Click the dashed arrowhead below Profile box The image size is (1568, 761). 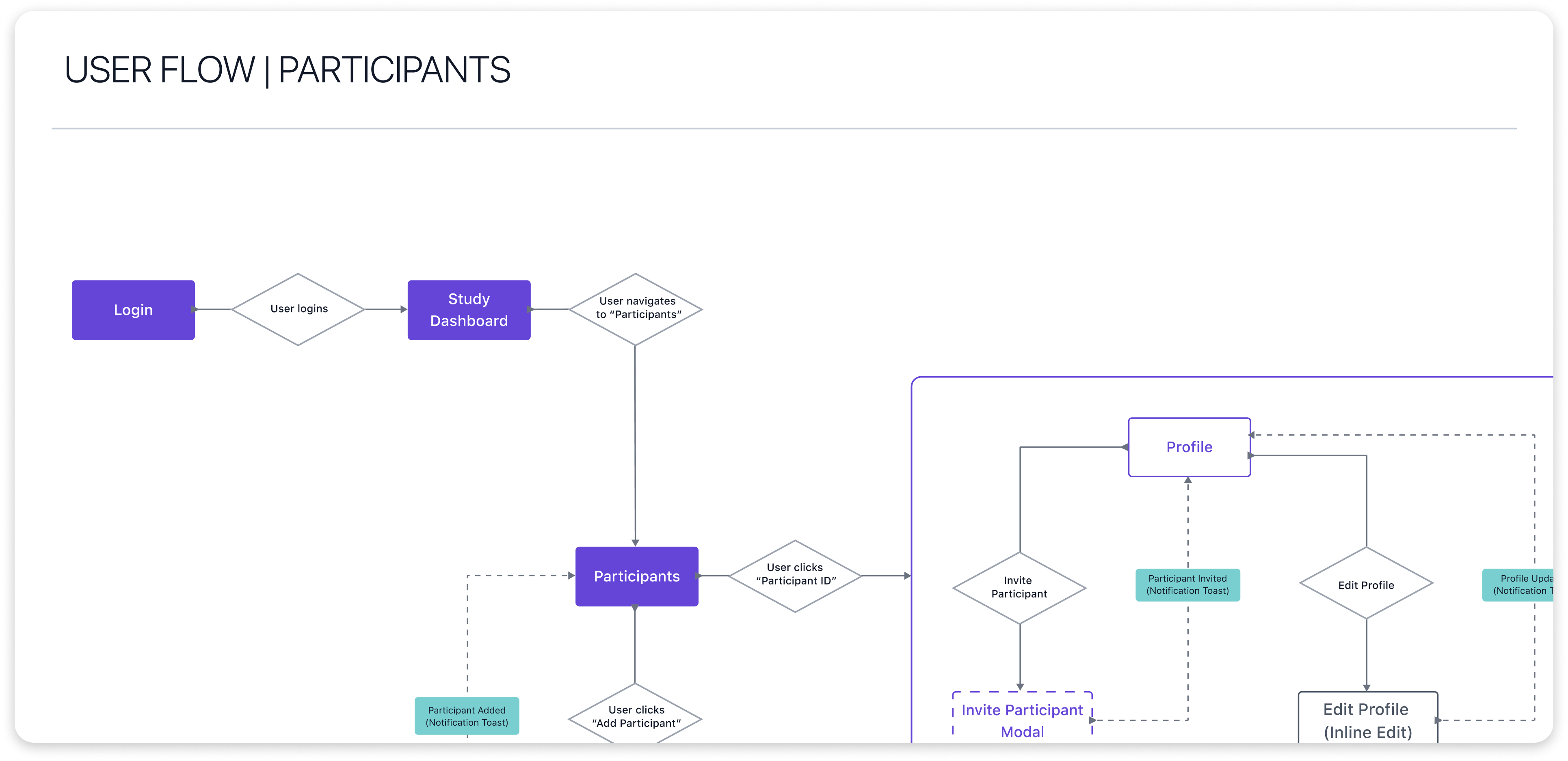[x=1187, y=481]
